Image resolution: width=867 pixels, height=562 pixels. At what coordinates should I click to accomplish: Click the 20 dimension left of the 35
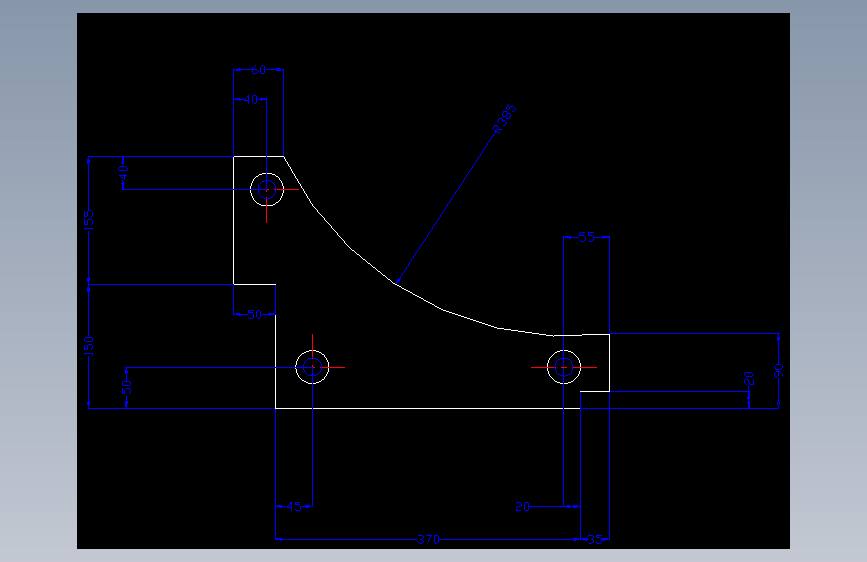(x=523, y=506)
